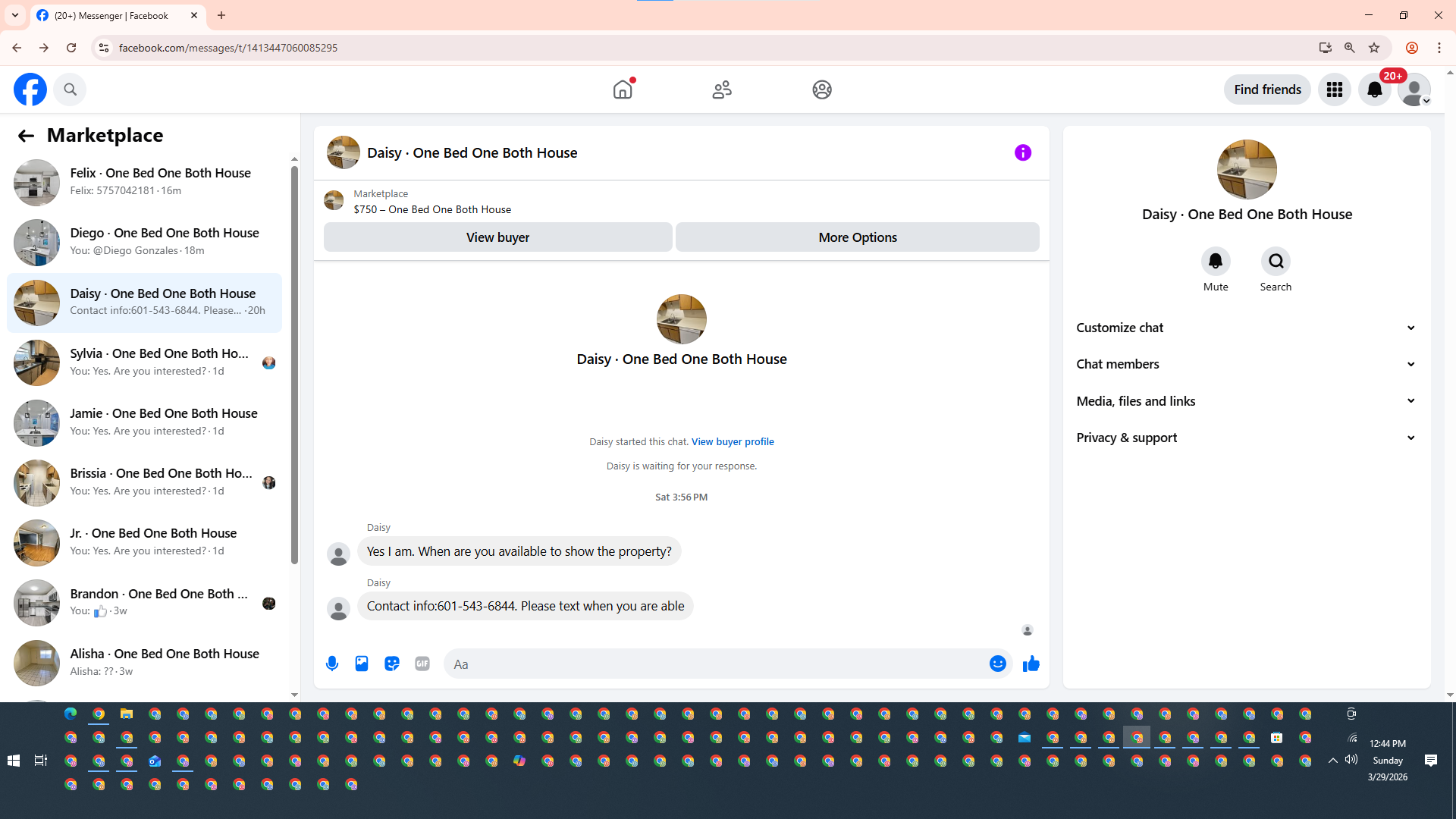Expand the Privacy & support section
The image size is (1456, 819).
1247,438
